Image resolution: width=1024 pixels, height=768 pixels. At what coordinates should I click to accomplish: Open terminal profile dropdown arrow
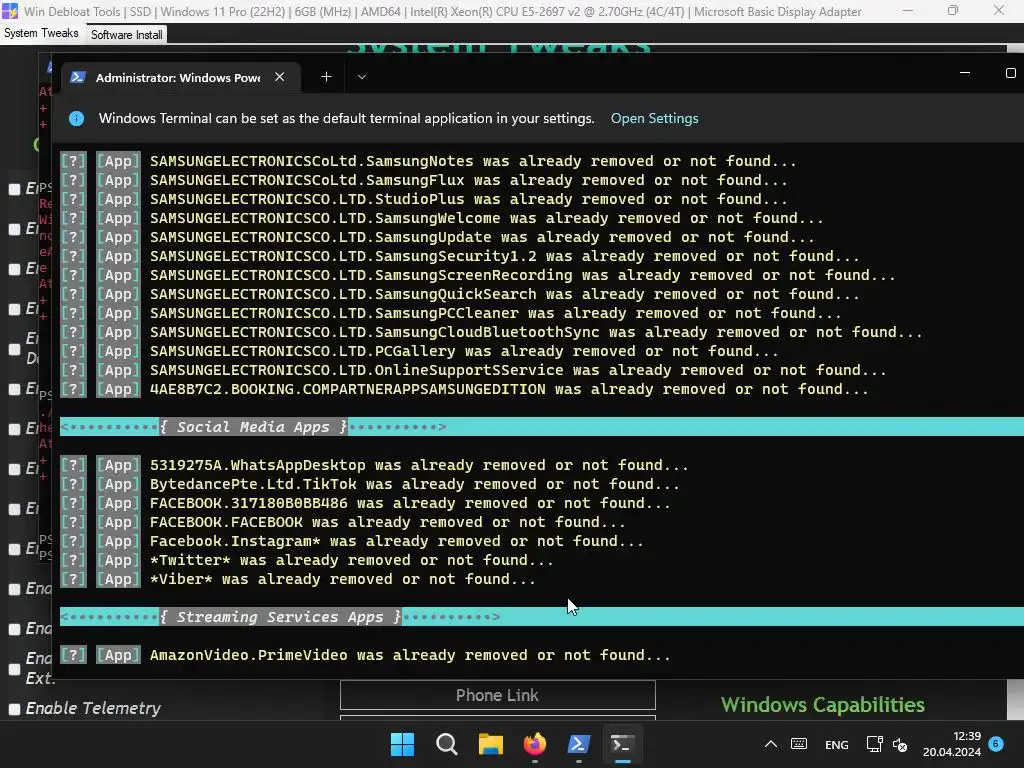pos(362,77)
